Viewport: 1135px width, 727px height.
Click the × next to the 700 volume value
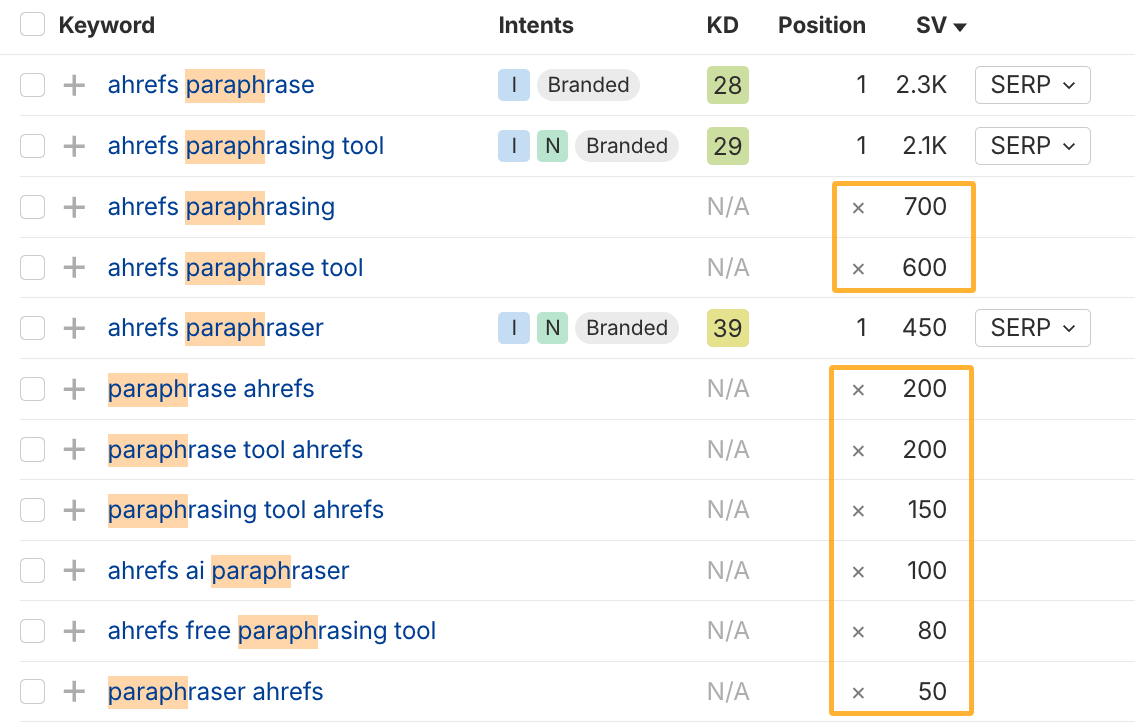point(858,207)
